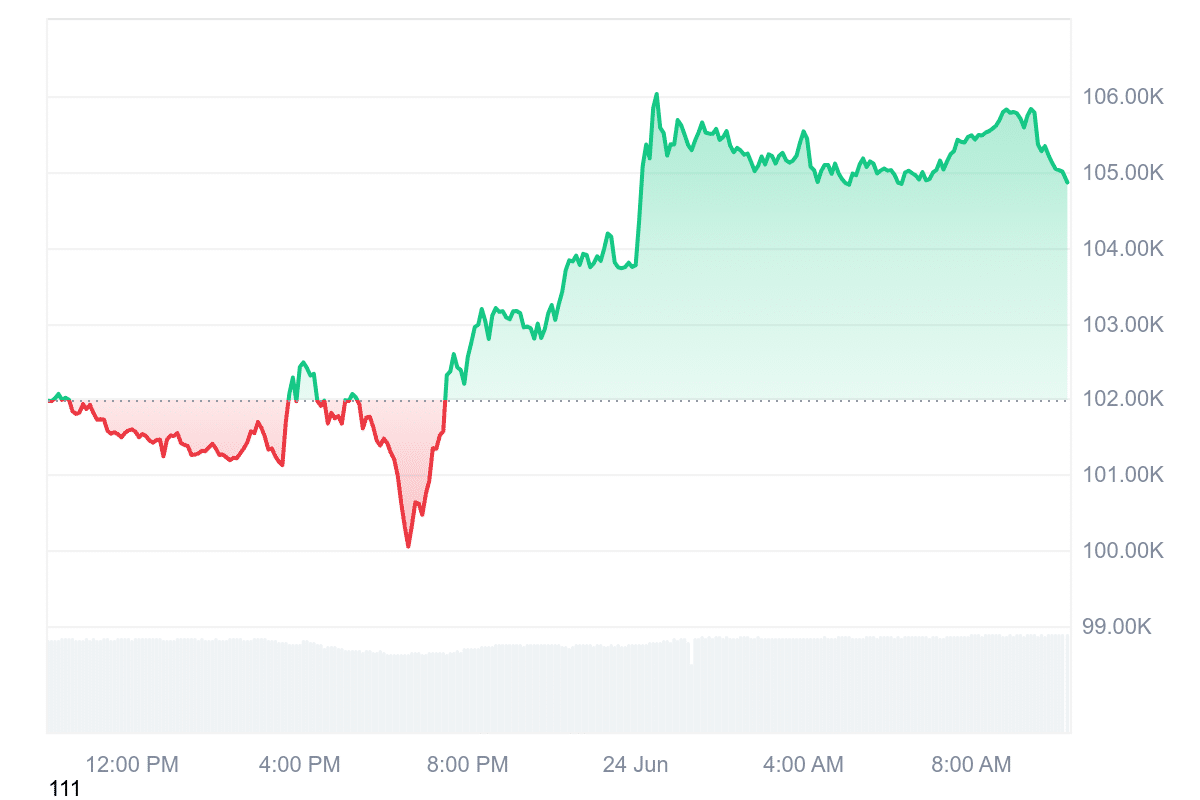Click the notch gap in the volume bars

pyautogui.click(x=691, y=653)
